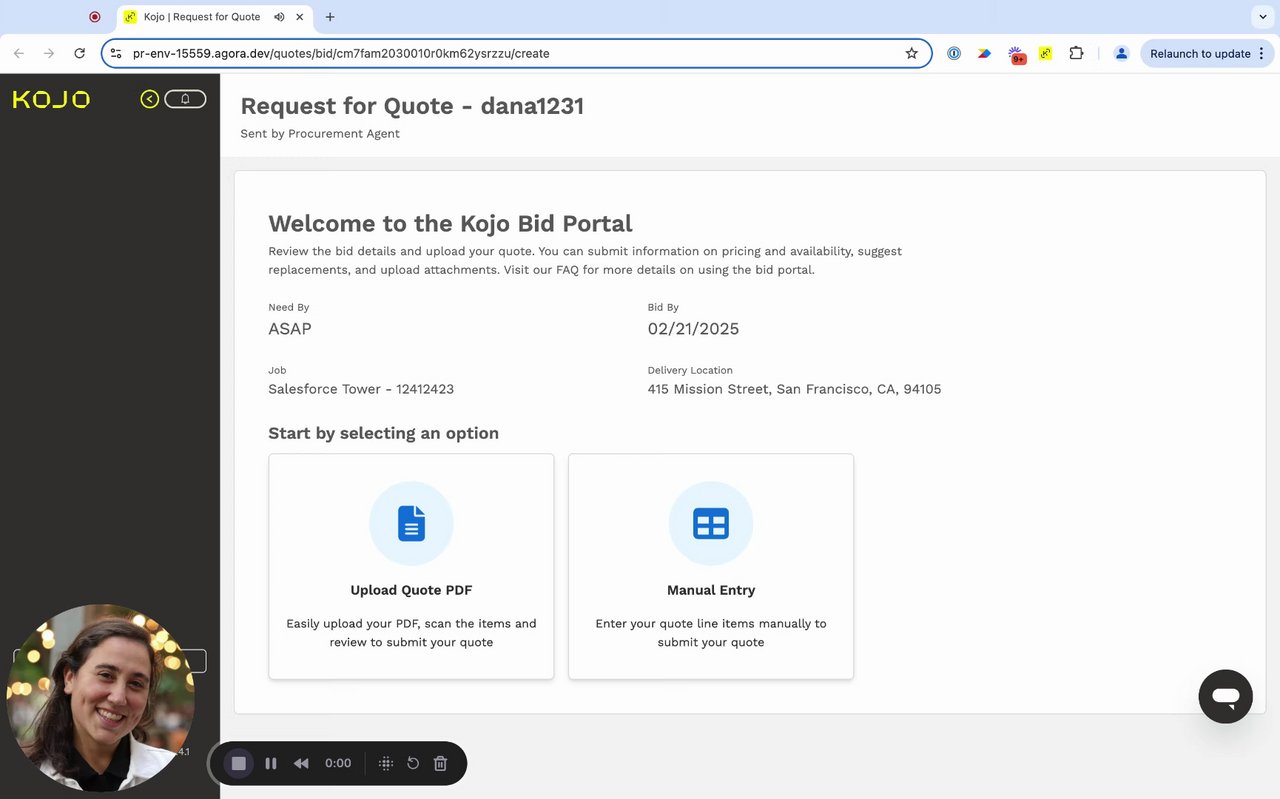1280x799 pixels.
Task: Click the Kojo logo in sidebar
Action: [x=51, y=99]
